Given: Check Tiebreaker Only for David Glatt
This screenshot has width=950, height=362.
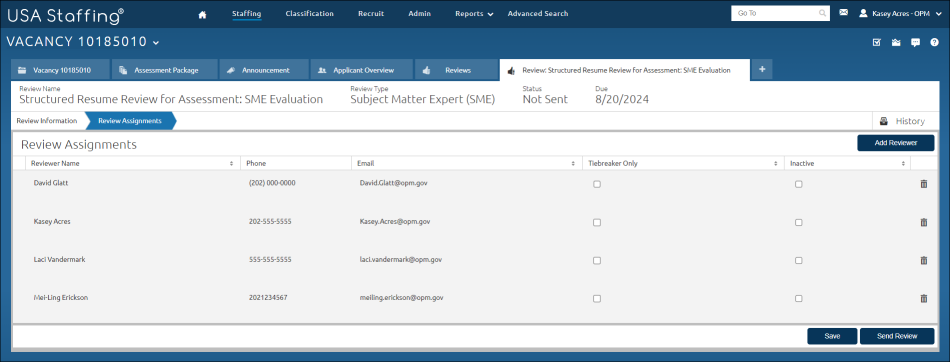Looking at the screenshot, I should (x=597, y=184).
